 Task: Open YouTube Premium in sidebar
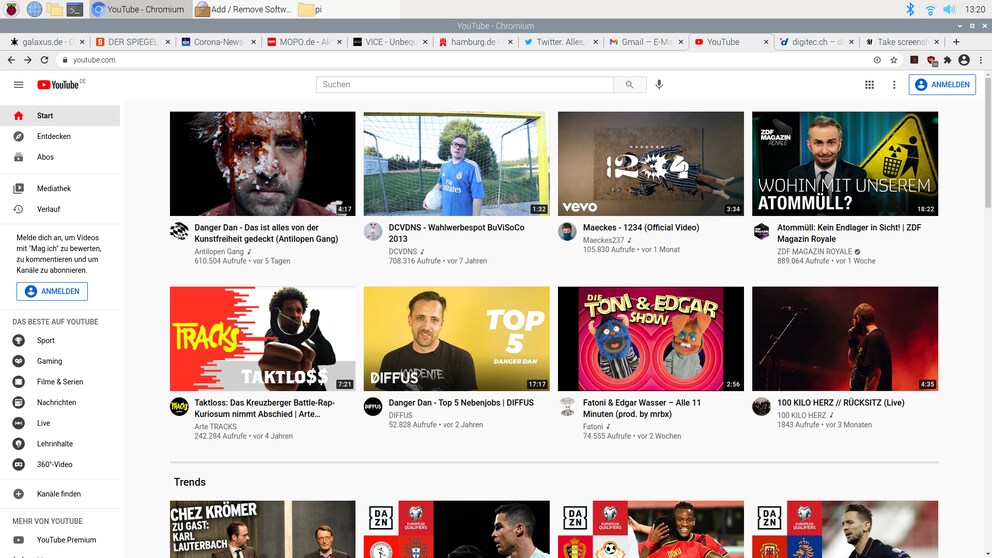[59, 540]
